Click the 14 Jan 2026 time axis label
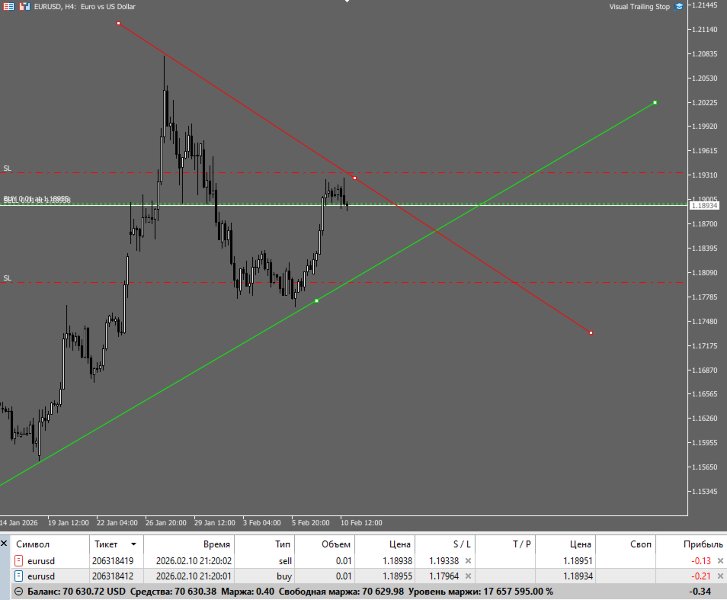The width and height of the screenshot is (727, 600). coord(19,523)
